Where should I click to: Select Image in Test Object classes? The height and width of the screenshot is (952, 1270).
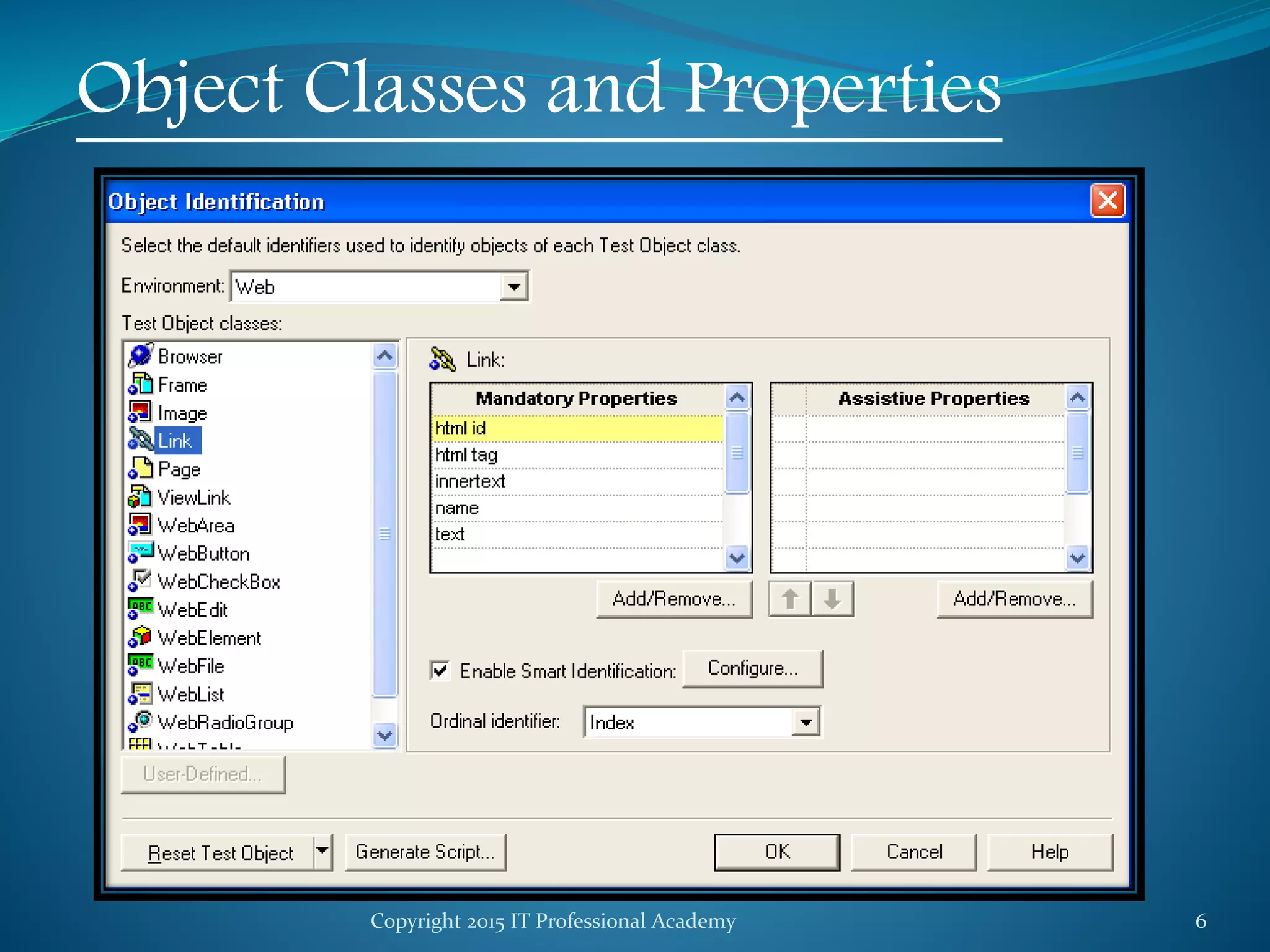tap(182, 413)
